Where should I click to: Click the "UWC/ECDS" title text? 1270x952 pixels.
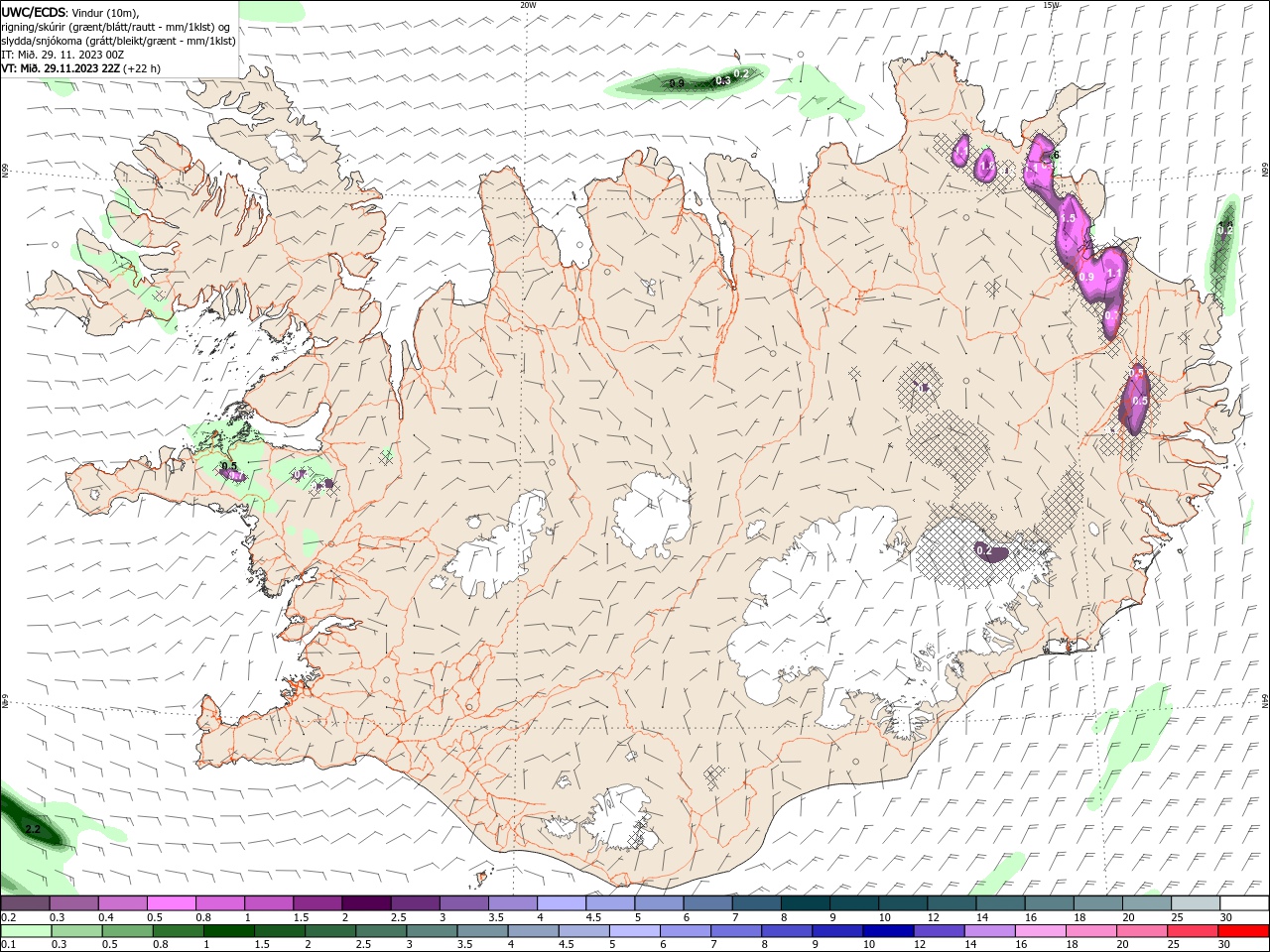pos(34,12)
